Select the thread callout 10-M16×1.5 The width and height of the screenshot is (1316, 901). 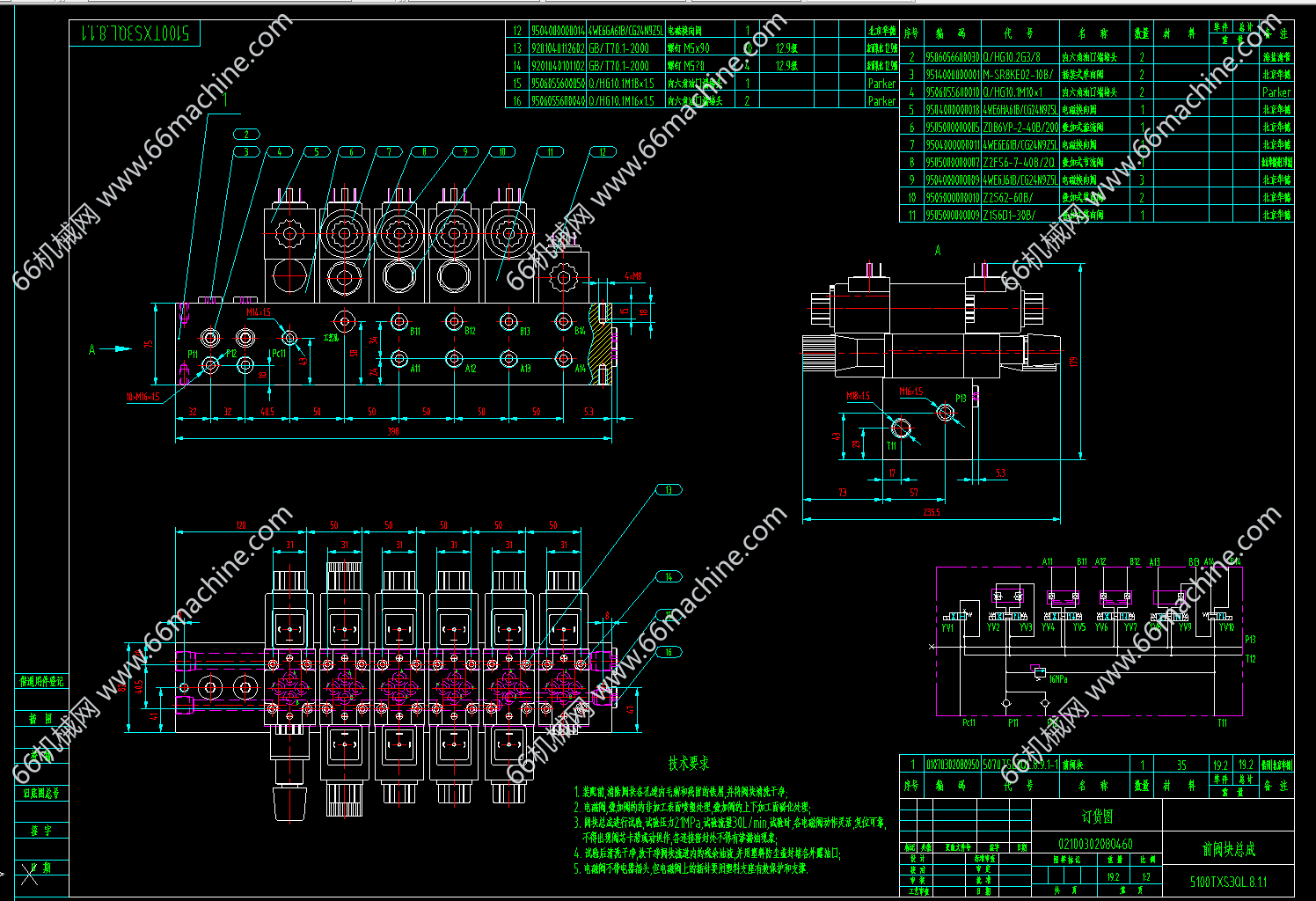coord(143,397)
